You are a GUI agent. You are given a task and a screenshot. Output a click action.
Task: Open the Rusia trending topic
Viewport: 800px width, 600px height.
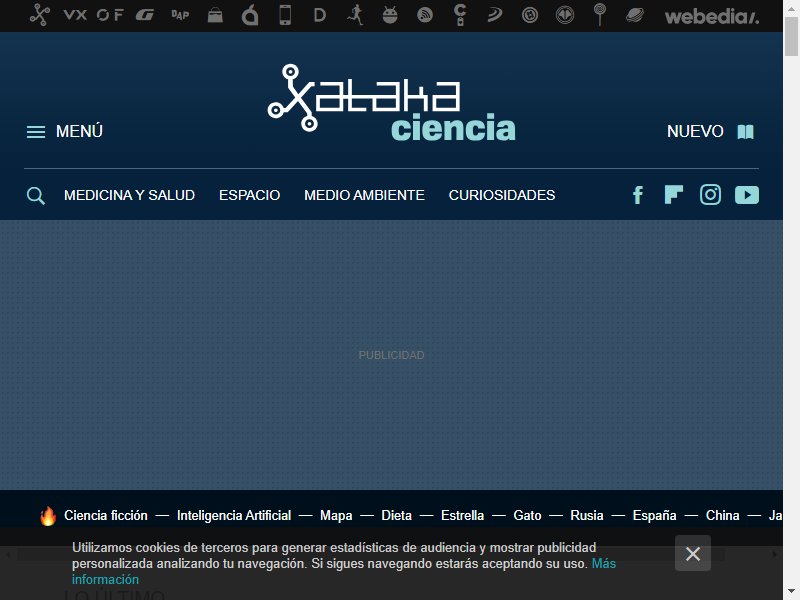click(x=587, y=516)
